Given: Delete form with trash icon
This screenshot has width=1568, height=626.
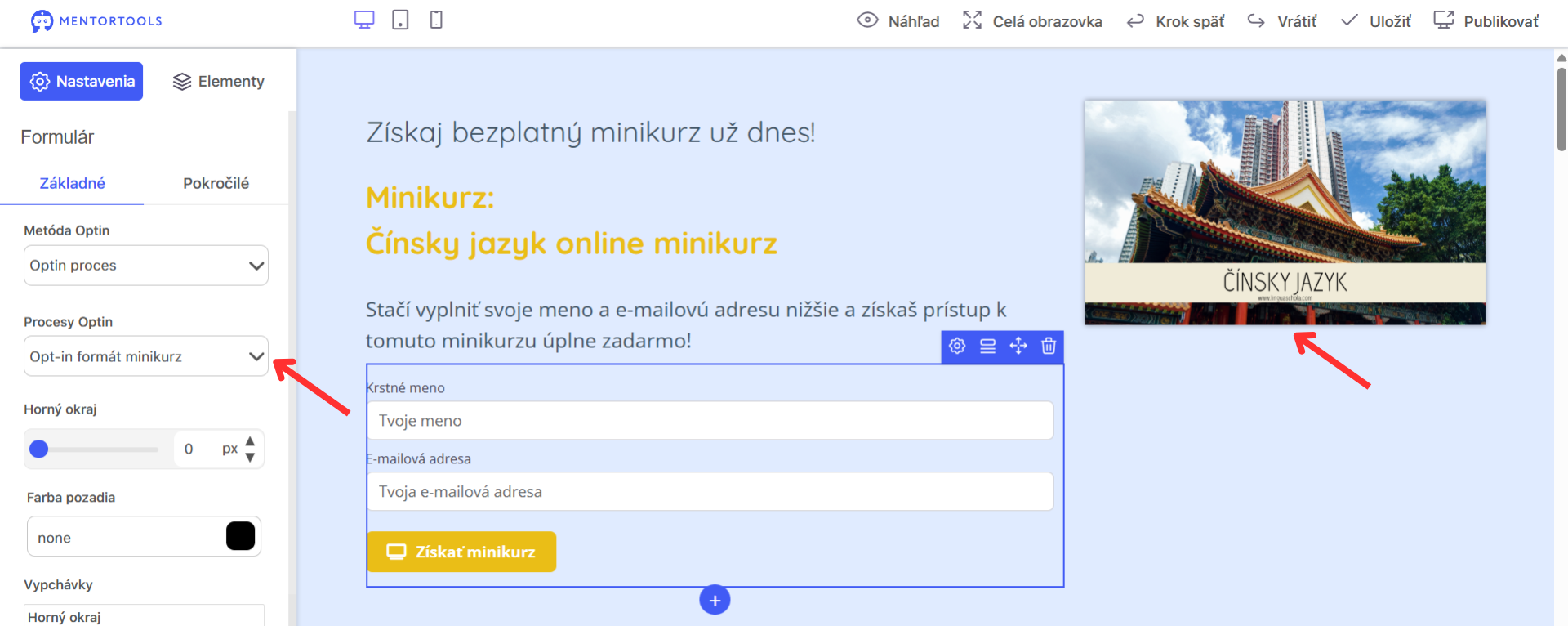Looking at the screenshot, I should tap(1049, 347).
